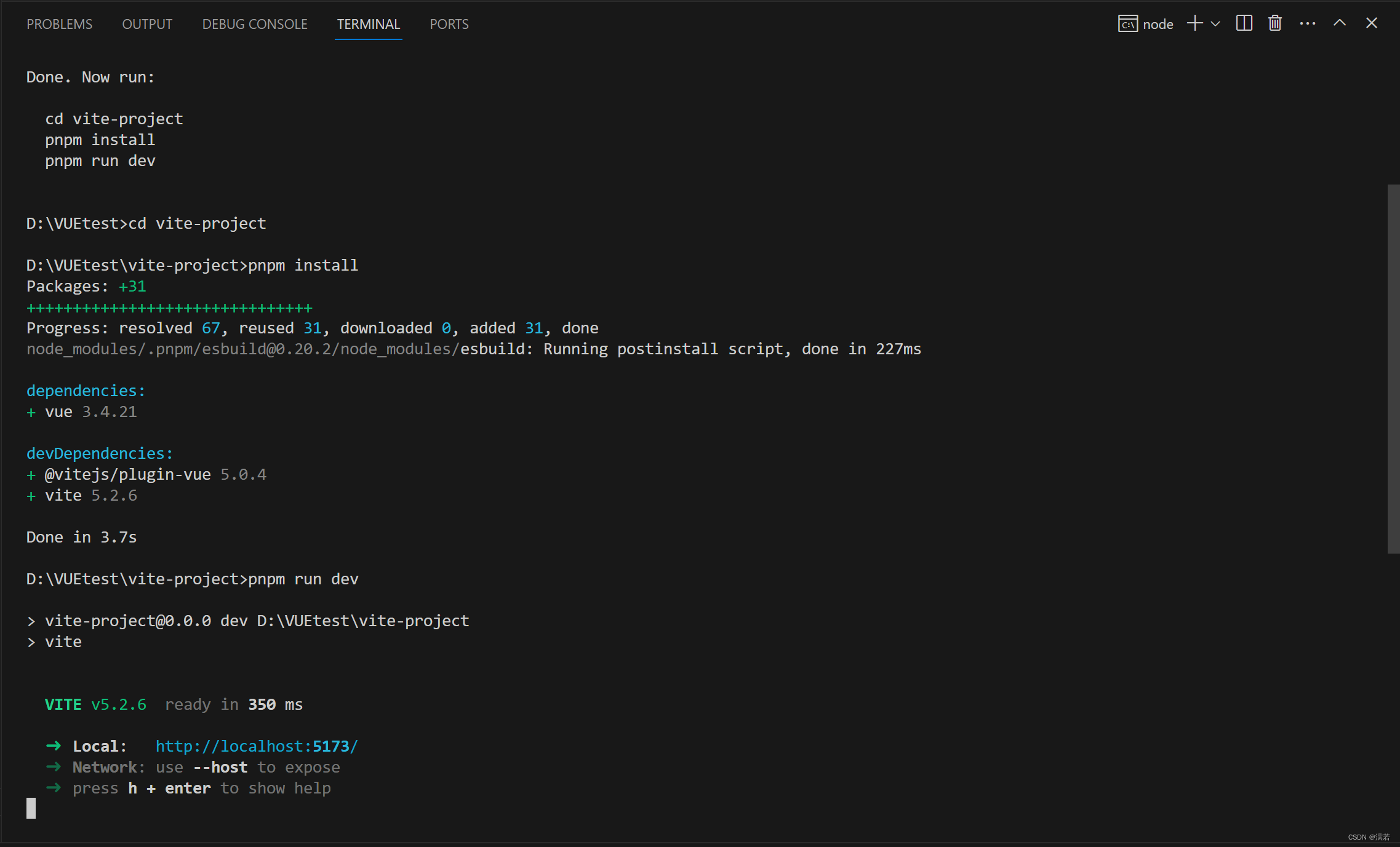Click the node terminal profile icon
Screen dimensions: 1400x847
coord(1127,24)
